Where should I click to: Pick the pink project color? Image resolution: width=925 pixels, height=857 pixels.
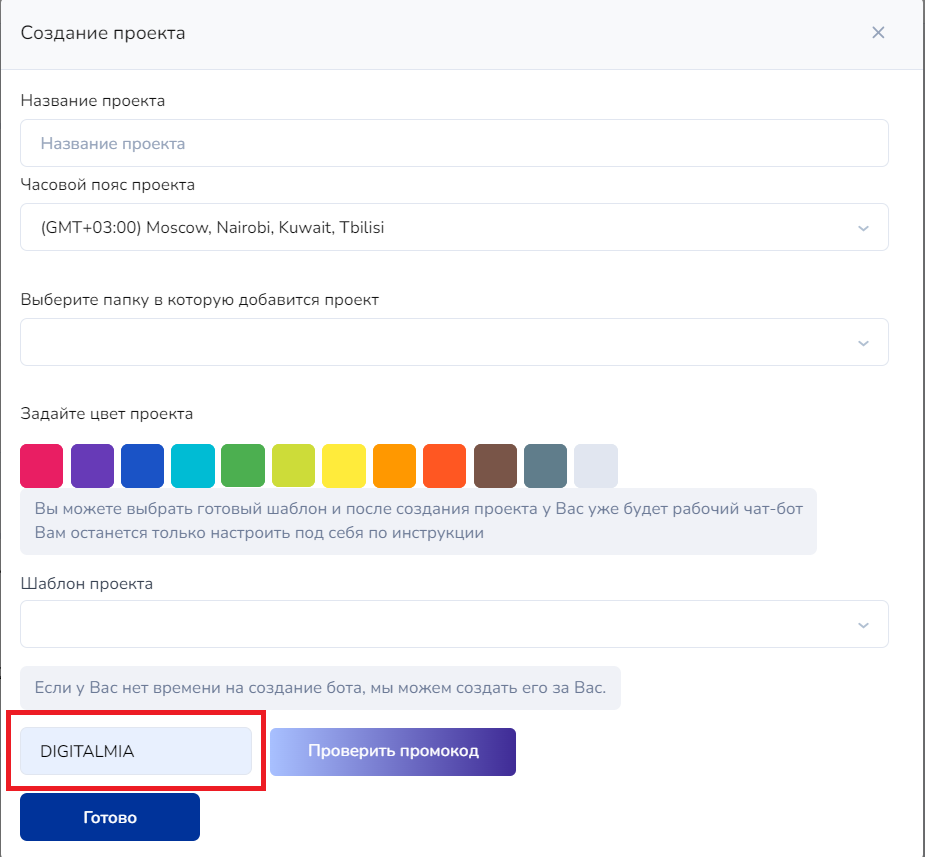[41, 466]
